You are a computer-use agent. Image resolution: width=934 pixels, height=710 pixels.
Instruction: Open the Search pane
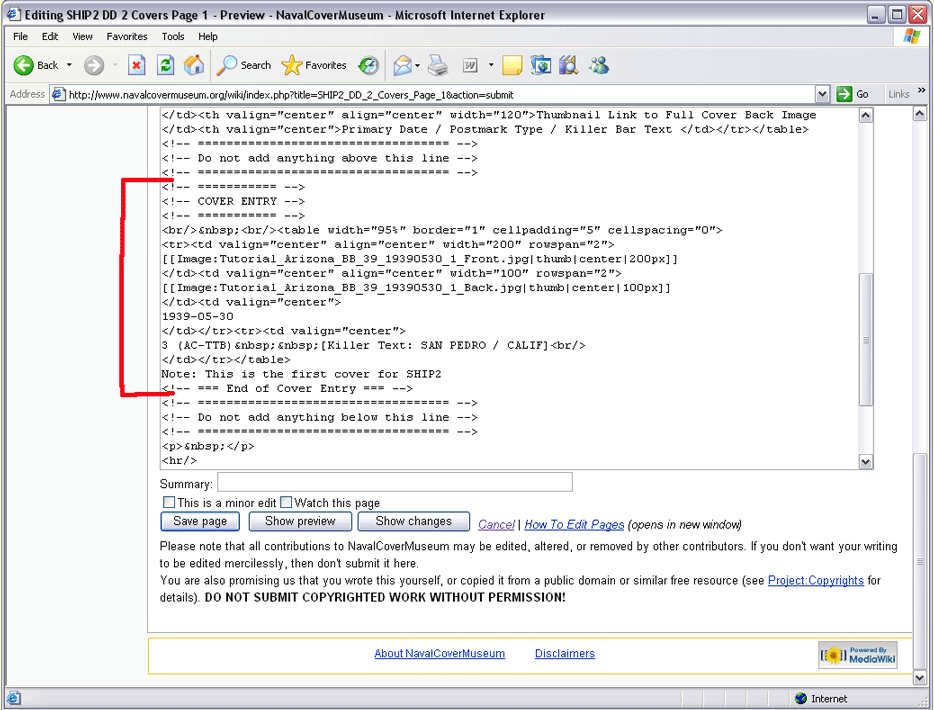coord(244,65)
